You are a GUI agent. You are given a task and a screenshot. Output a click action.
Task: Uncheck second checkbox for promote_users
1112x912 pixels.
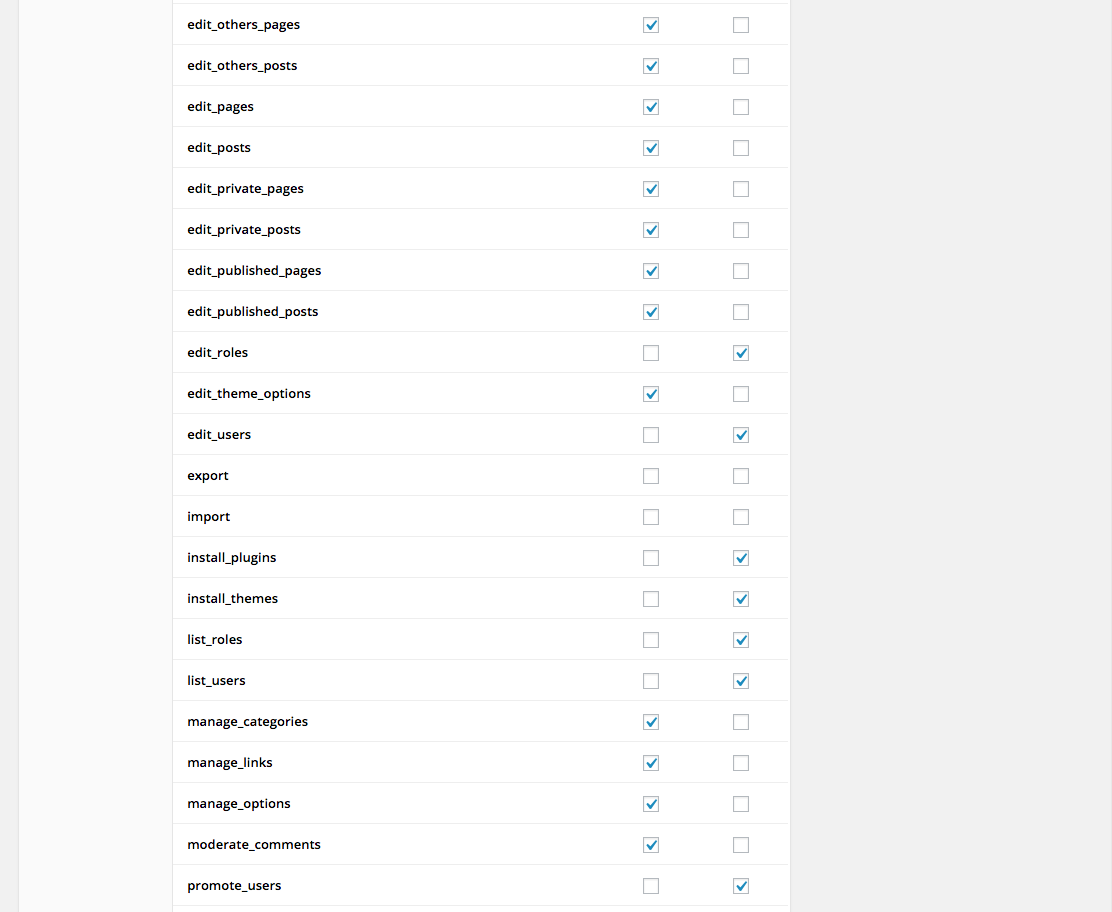point(740,886)
